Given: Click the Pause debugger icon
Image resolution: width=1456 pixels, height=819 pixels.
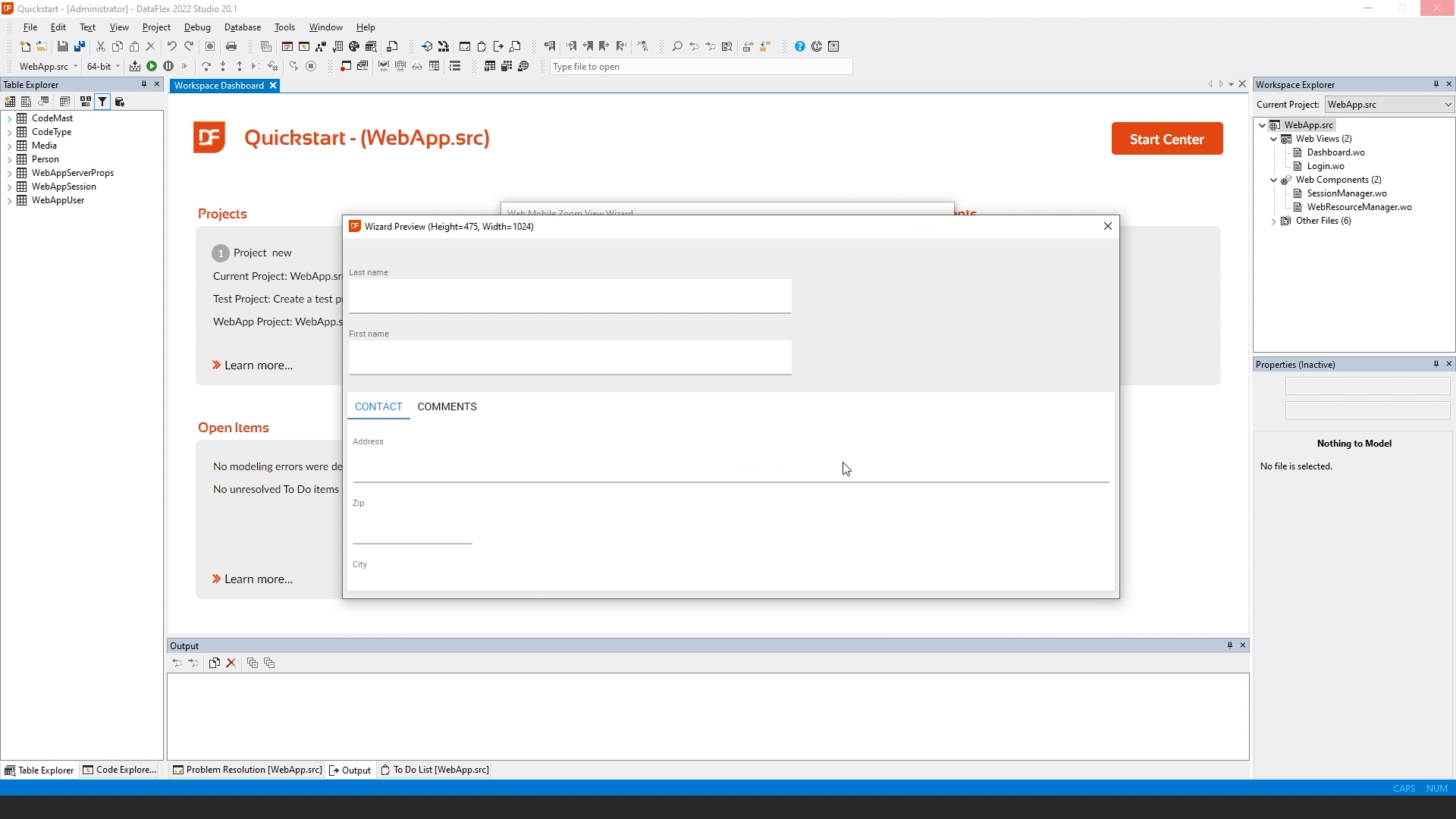Looking at the screenshot, I should click(x=168, y=66).
